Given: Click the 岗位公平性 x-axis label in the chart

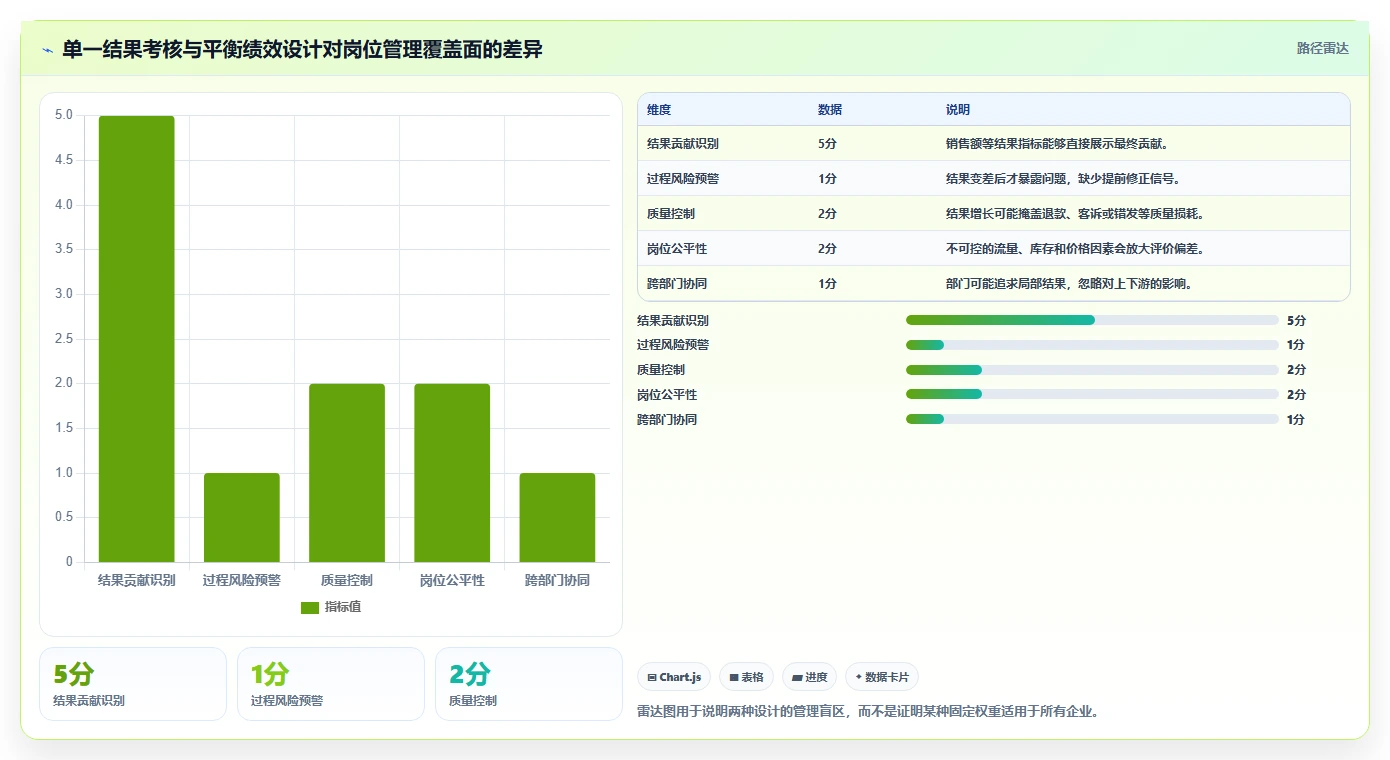Looking at the screenshot, I should (x=452, y=580).
